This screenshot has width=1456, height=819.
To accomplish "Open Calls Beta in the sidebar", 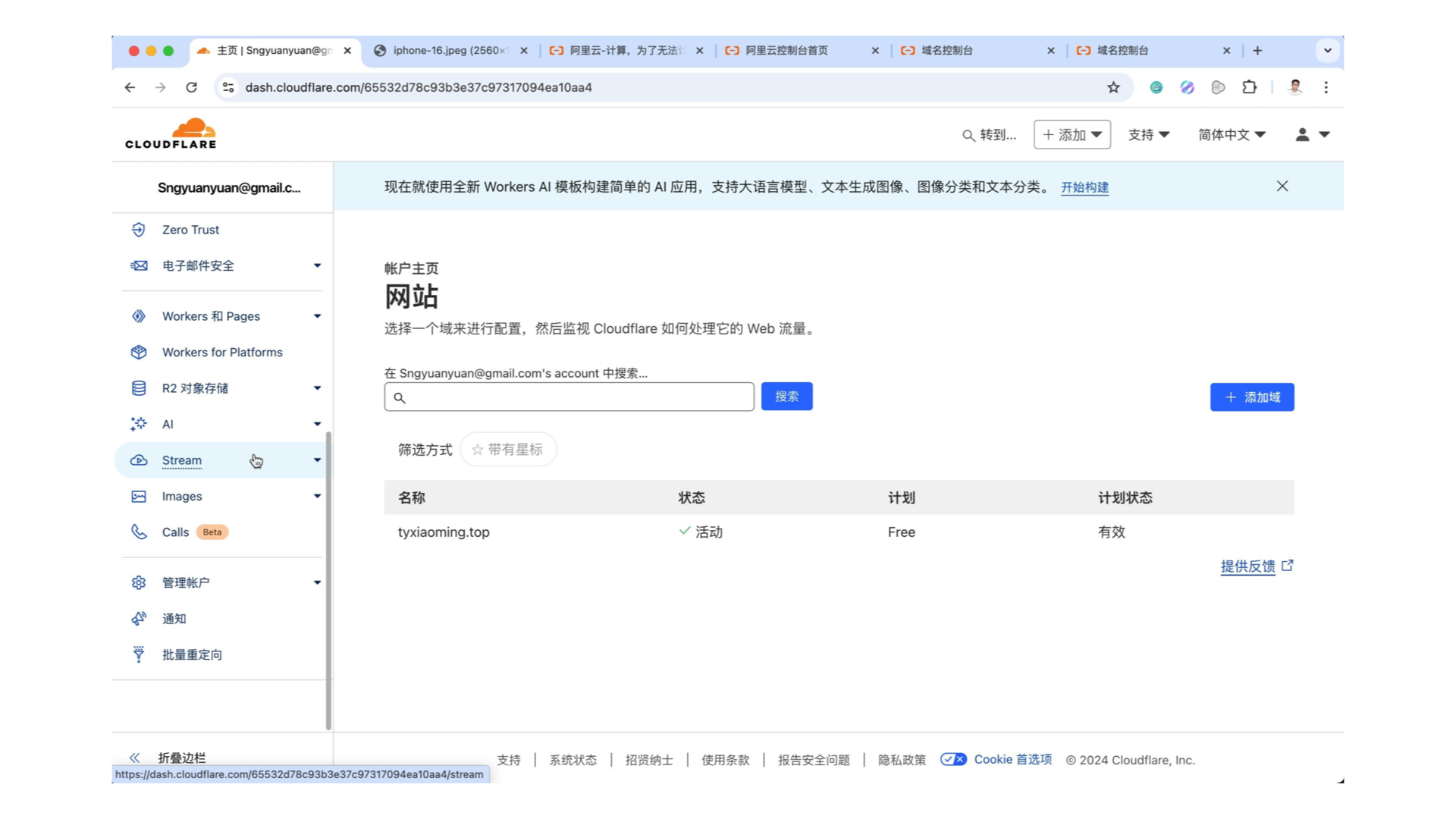I will 175,532.
